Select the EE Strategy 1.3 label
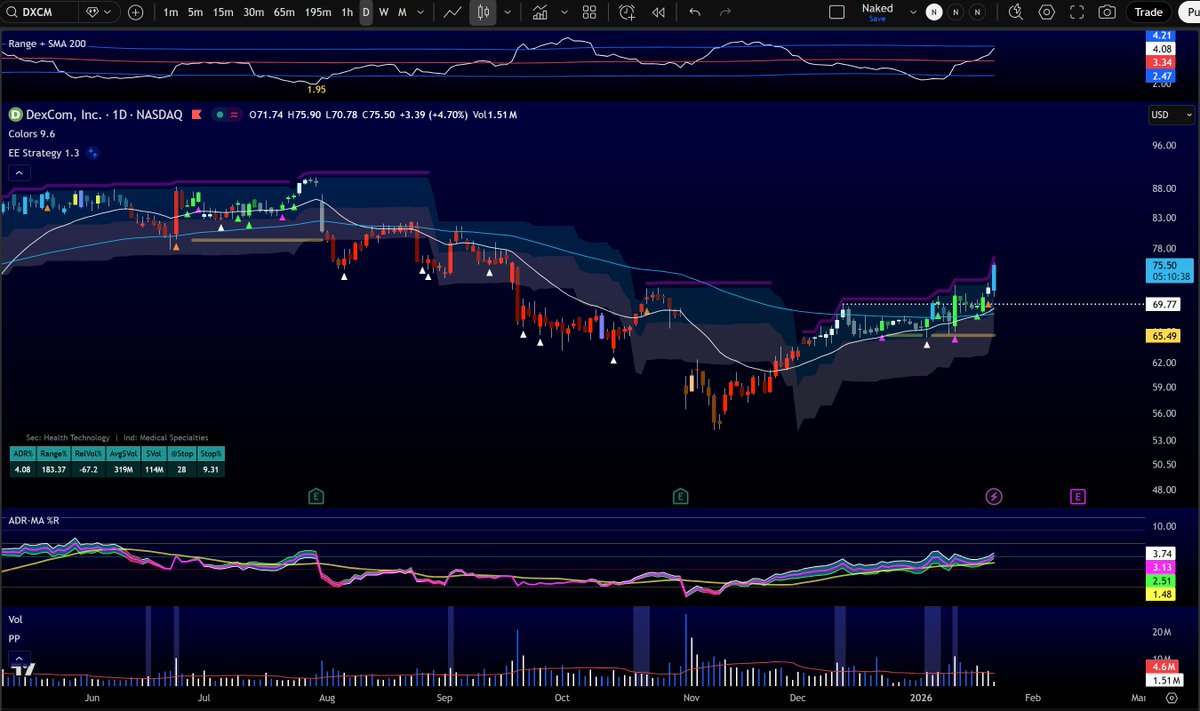The width and height of the screenshot is (1200, 711). click(x=44, y=153)
